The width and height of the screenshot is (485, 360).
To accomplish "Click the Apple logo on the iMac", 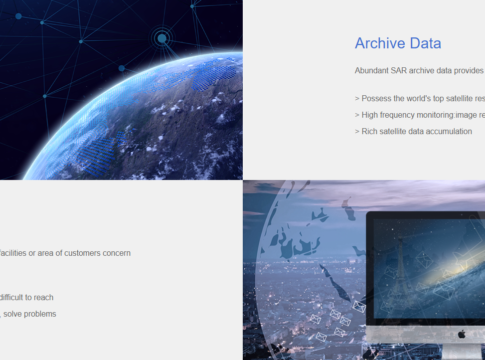I will point(461,334).
